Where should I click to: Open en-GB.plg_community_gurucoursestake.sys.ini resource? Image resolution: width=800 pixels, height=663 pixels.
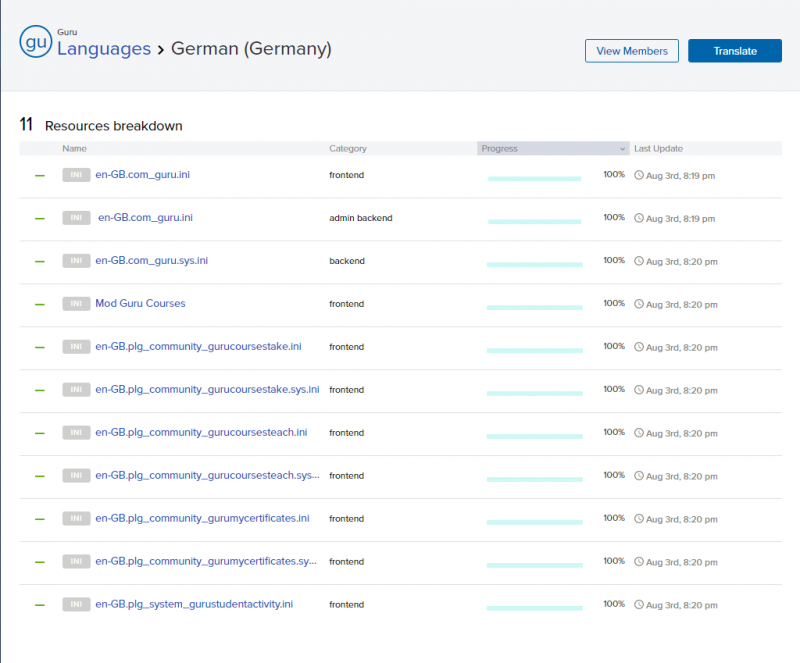(207, 389)
